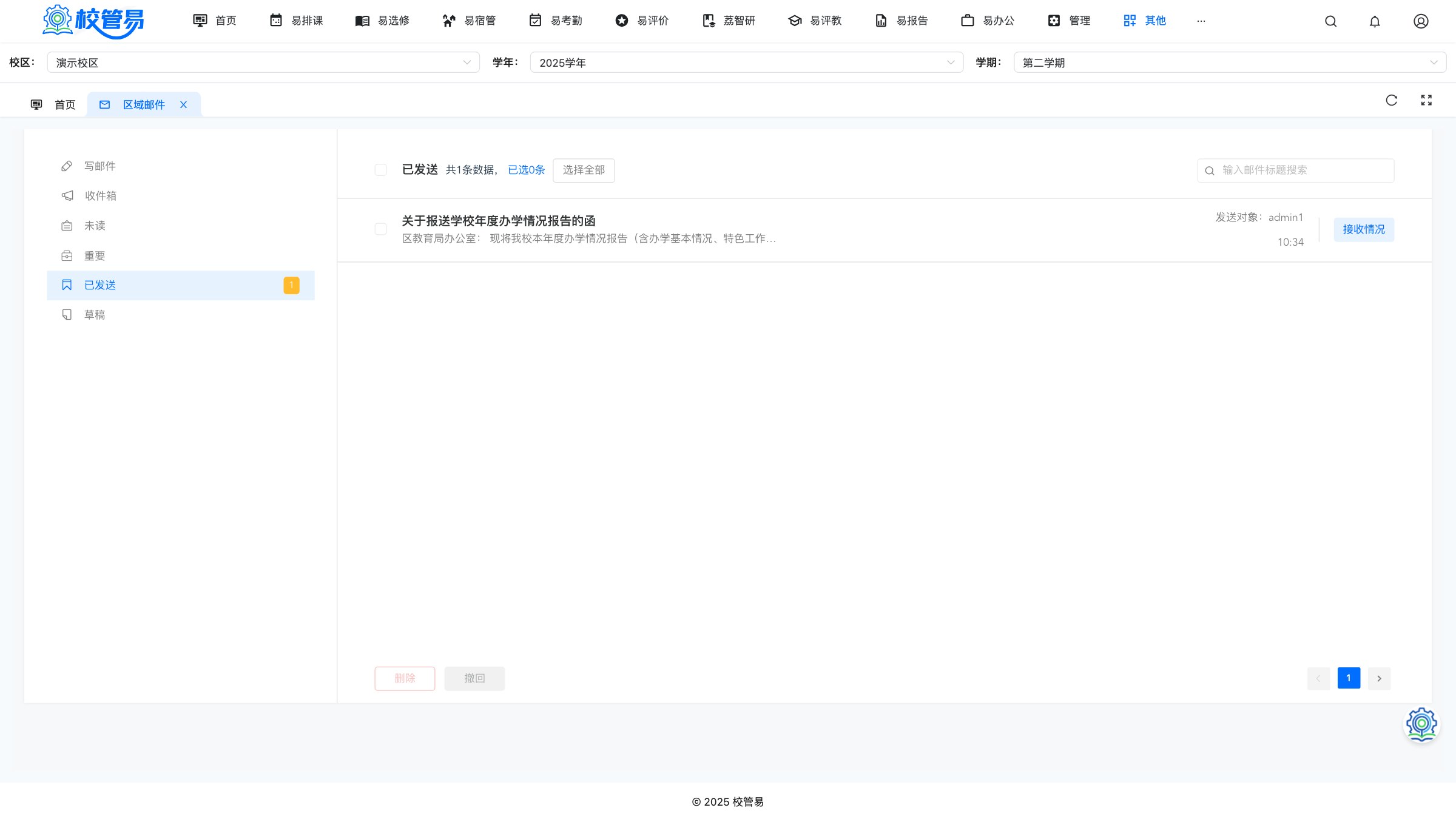The width and height of the screenshot is (1456, 819).
Task: Close the 区域邮件 tab
Action: coord(183,105)
